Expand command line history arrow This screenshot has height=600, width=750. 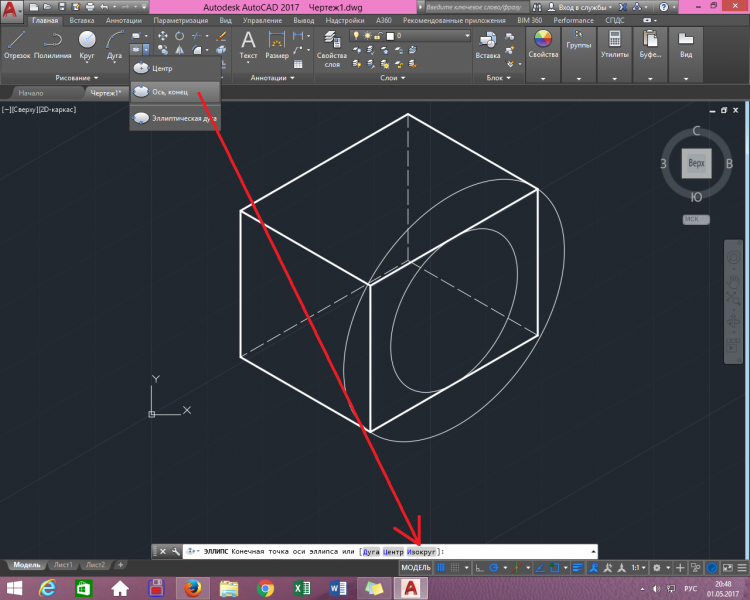tap(593, 552)
